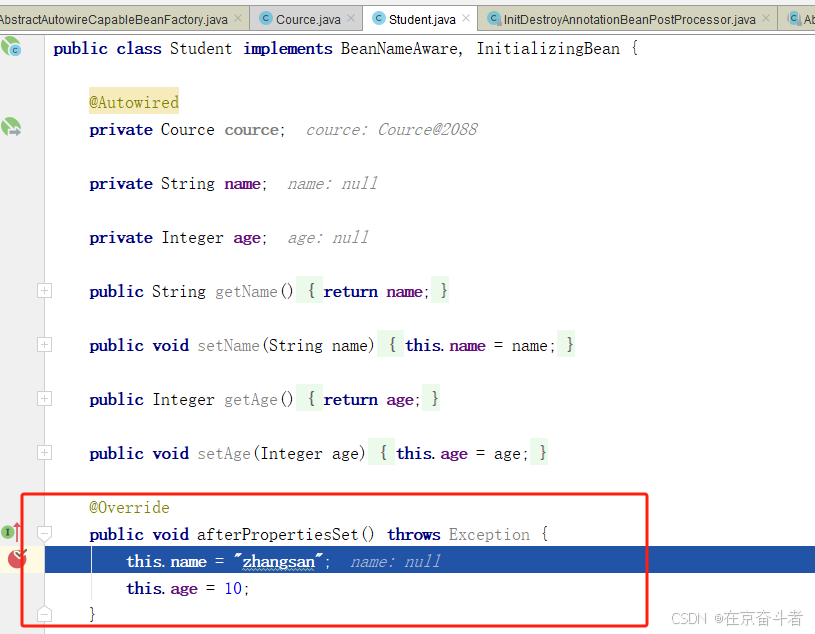The image size is (815, 634).
Task: Close the Cource.java tab
Action: 351,18
